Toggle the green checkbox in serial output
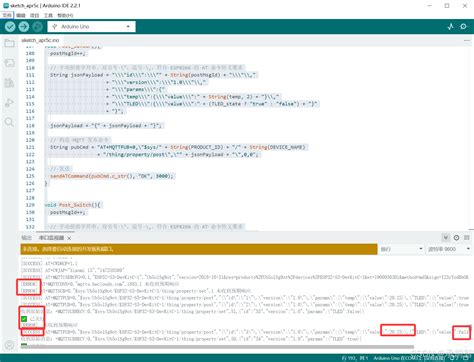 (24, 319)
